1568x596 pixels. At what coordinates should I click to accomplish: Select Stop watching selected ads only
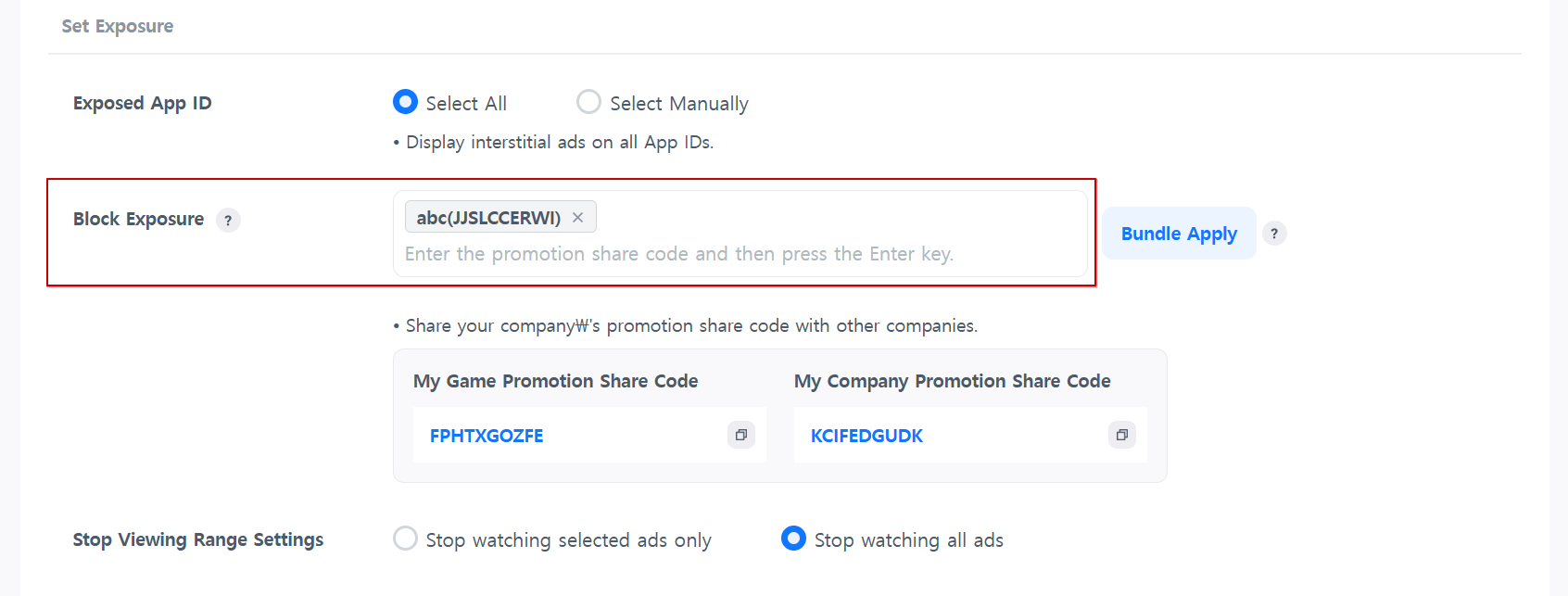click(405, 539)
